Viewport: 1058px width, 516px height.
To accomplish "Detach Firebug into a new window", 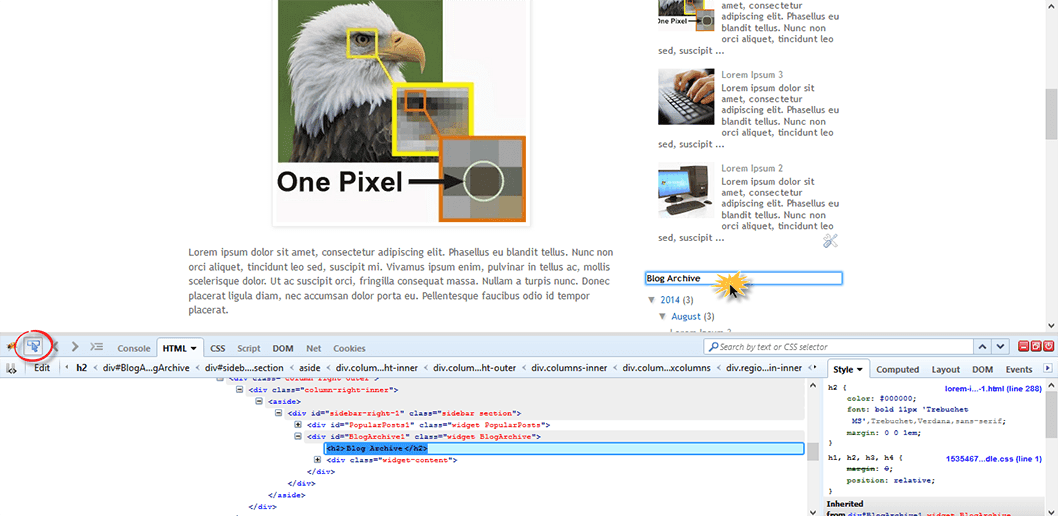I will pos(1036,347).
